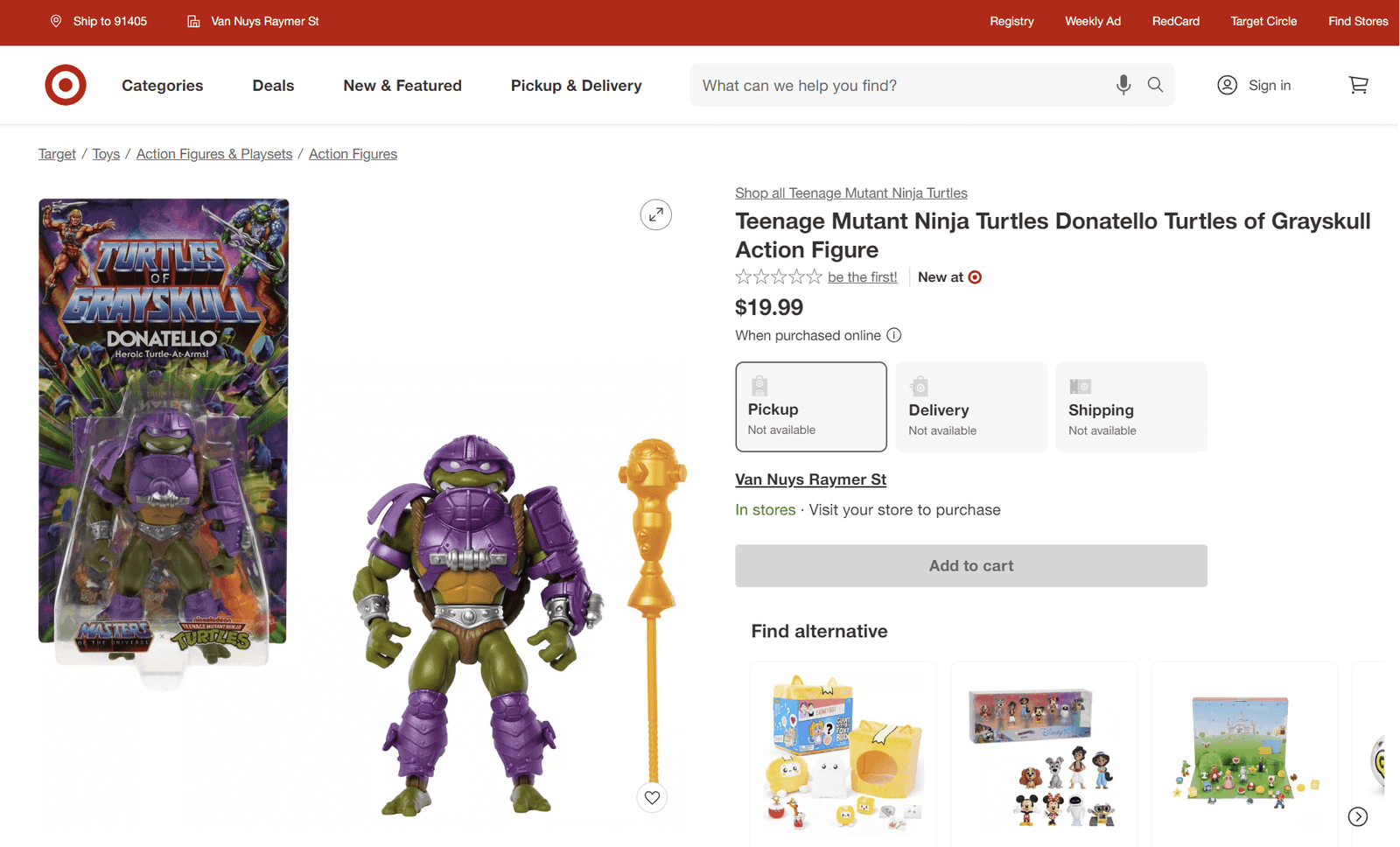1400x847 pixels.
Task: Click the microphone voice search icon
Action: [1123, 85]
